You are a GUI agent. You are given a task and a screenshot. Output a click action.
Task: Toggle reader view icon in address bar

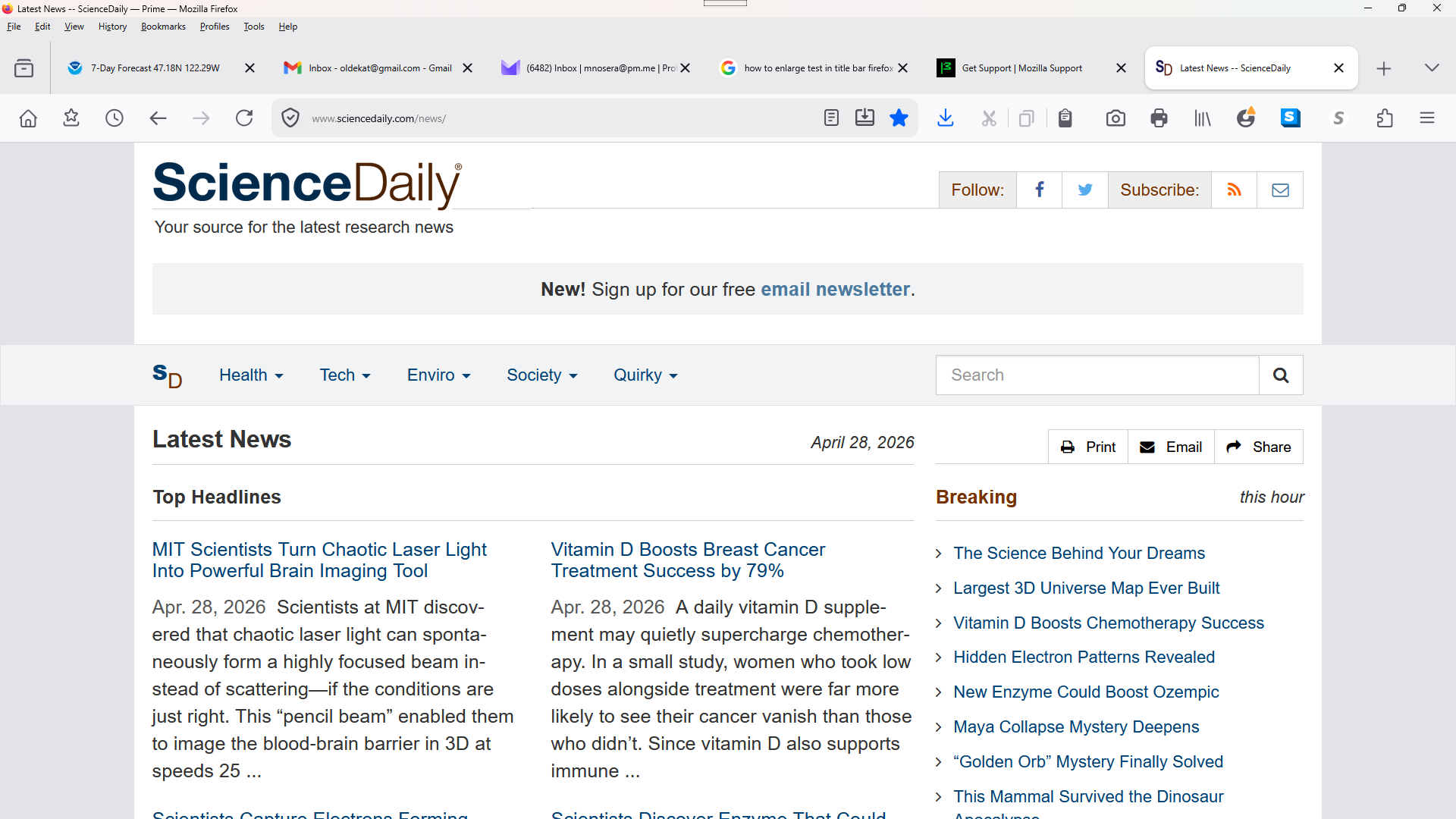(x=831, y=118)
